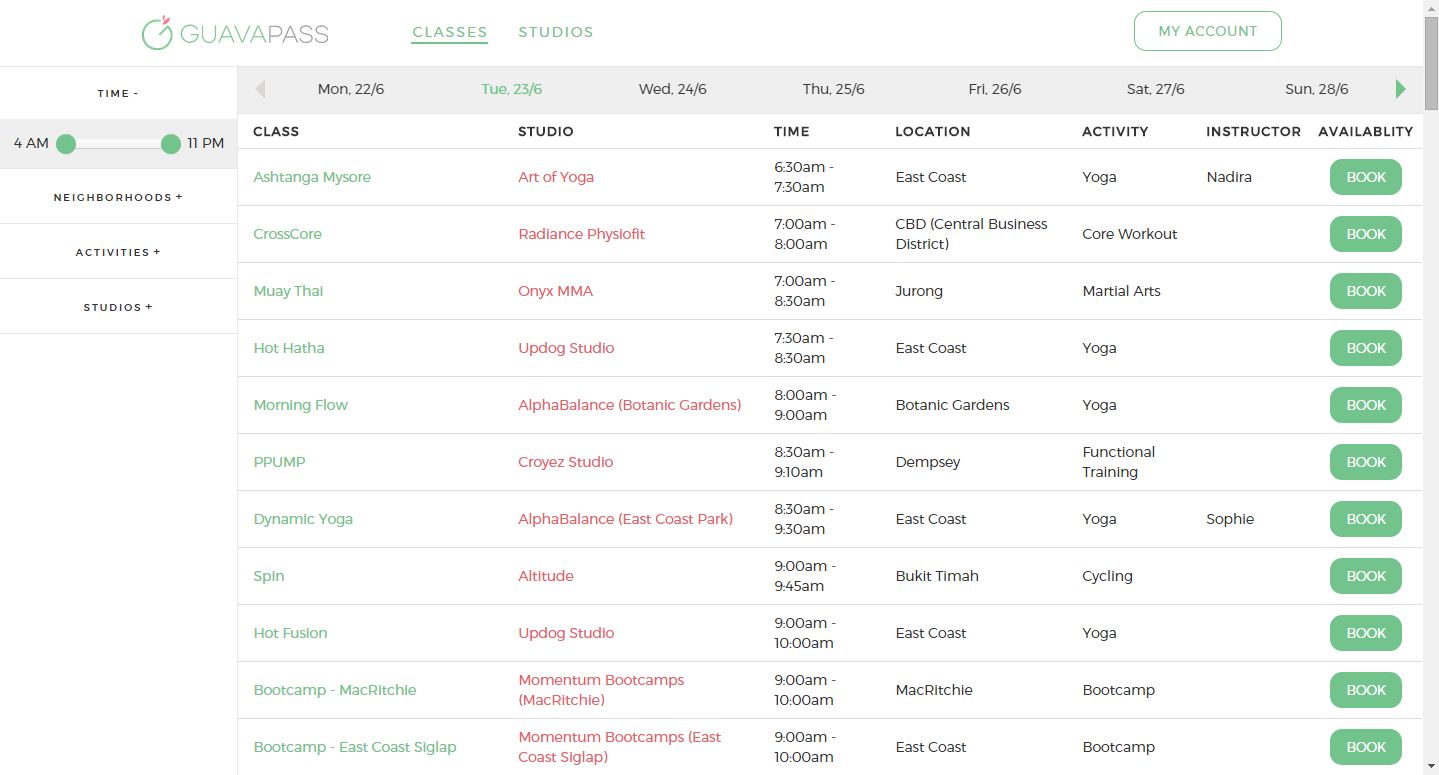Select Sat, 27/6 date tab
The height and width of the screenshot is (775, 1439).
pos(1156,89)
